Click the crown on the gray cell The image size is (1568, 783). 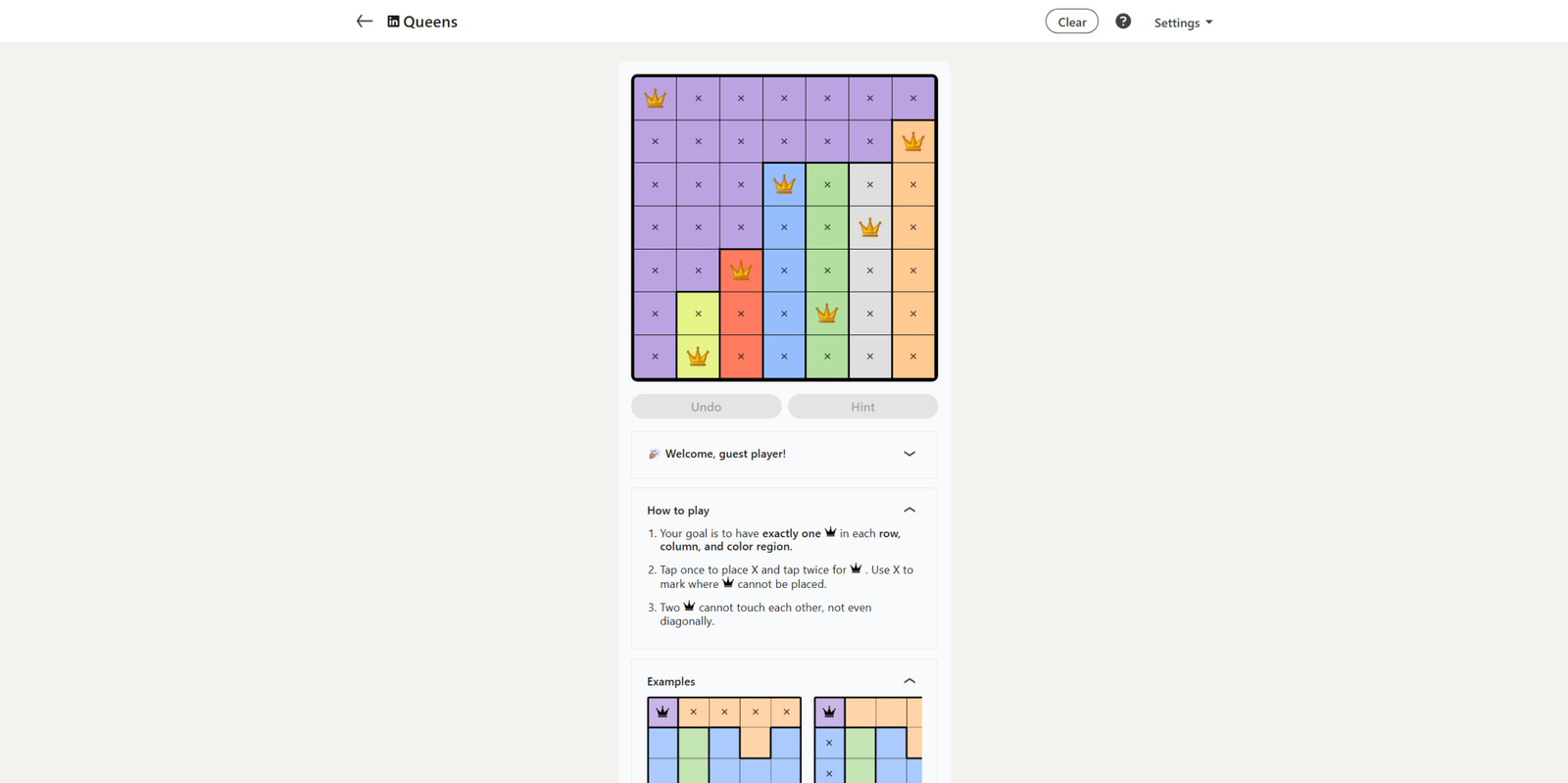[x=870, y=226]
